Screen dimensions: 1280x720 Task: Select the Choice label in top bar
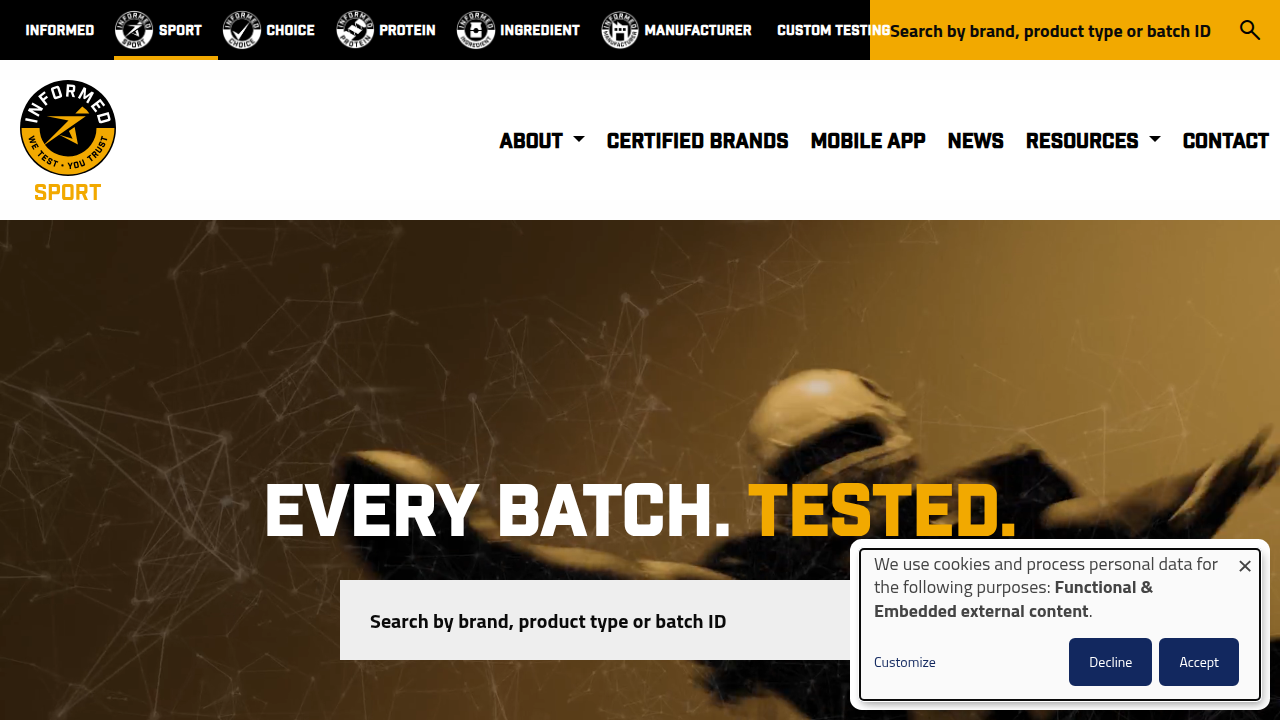[x=291, y=30]
